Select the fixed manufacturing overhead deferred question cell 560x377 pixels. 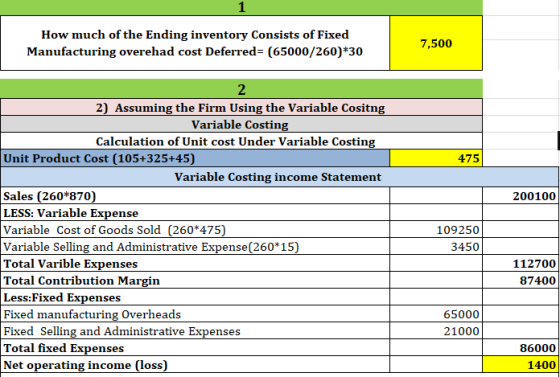pos(195,43)
